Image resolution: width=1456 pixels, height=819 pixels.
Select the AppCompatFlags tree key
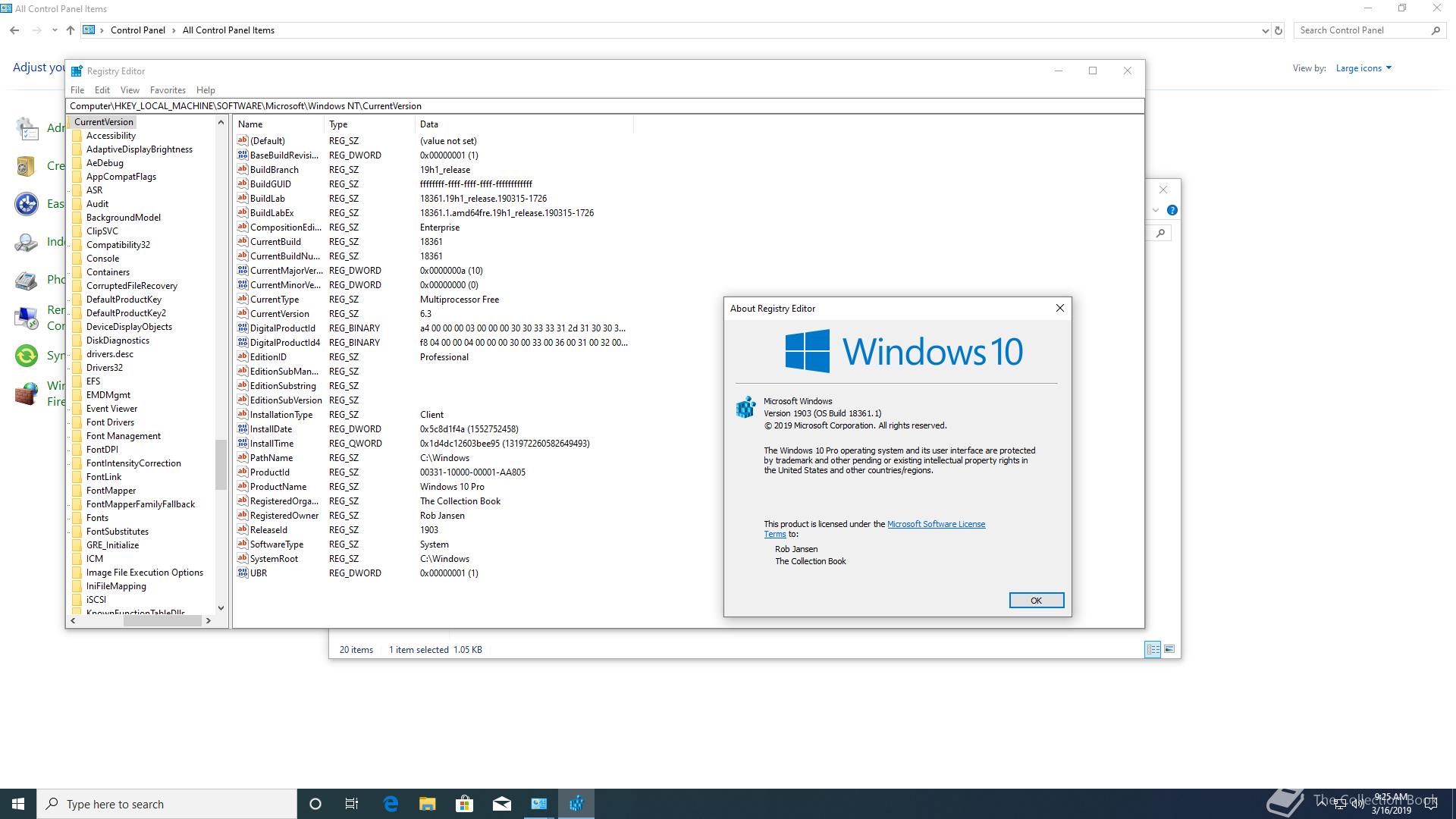tap(121, 177)
